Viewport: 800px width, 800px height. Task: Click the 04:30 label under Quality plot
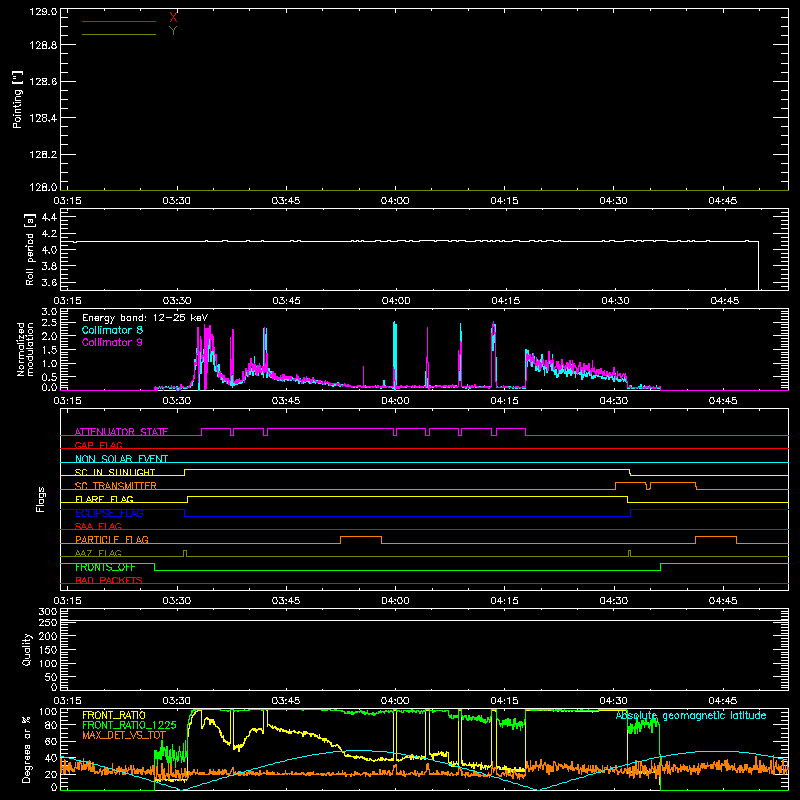(614, 701)
